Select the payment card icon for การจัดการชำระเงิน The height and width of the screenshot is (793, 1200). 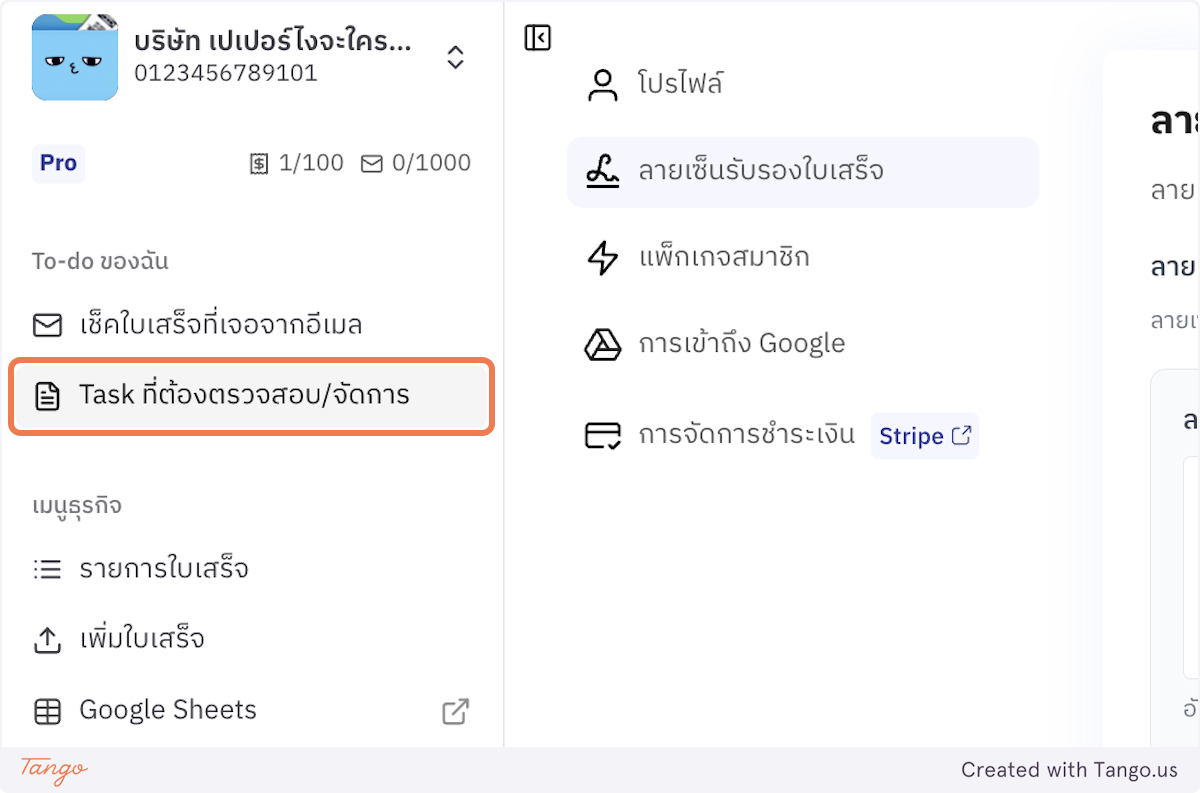tap(604, 435)
